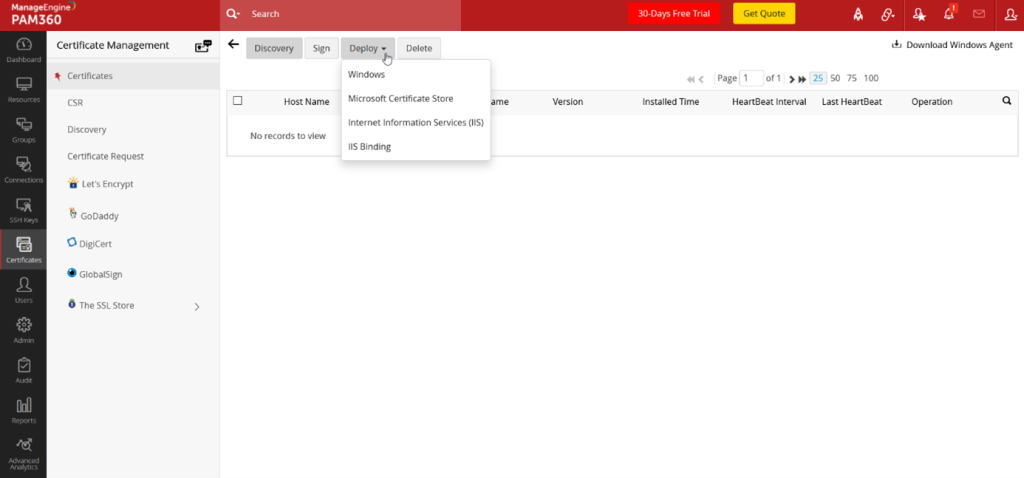The image size is (1024, 478).
Task: Select Internet Information Services (IIS) option
Action: coord(415,123)
